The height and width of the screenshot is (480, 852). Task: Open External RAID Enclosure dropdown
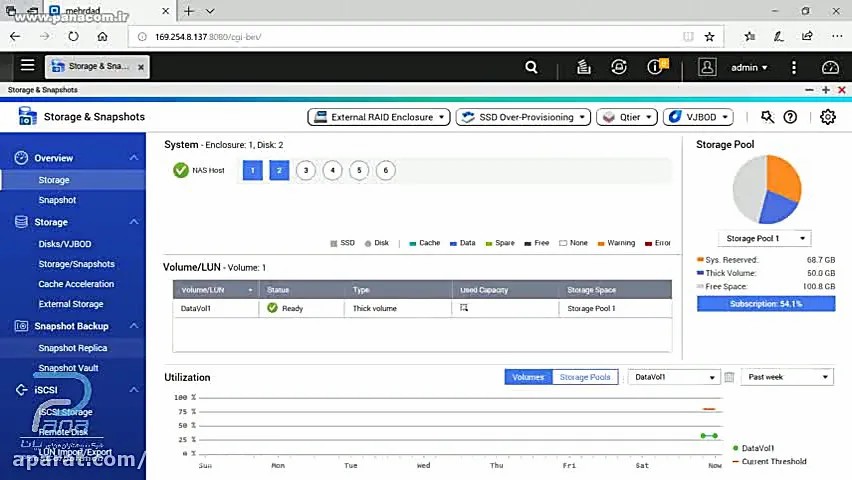pos(379,117)
